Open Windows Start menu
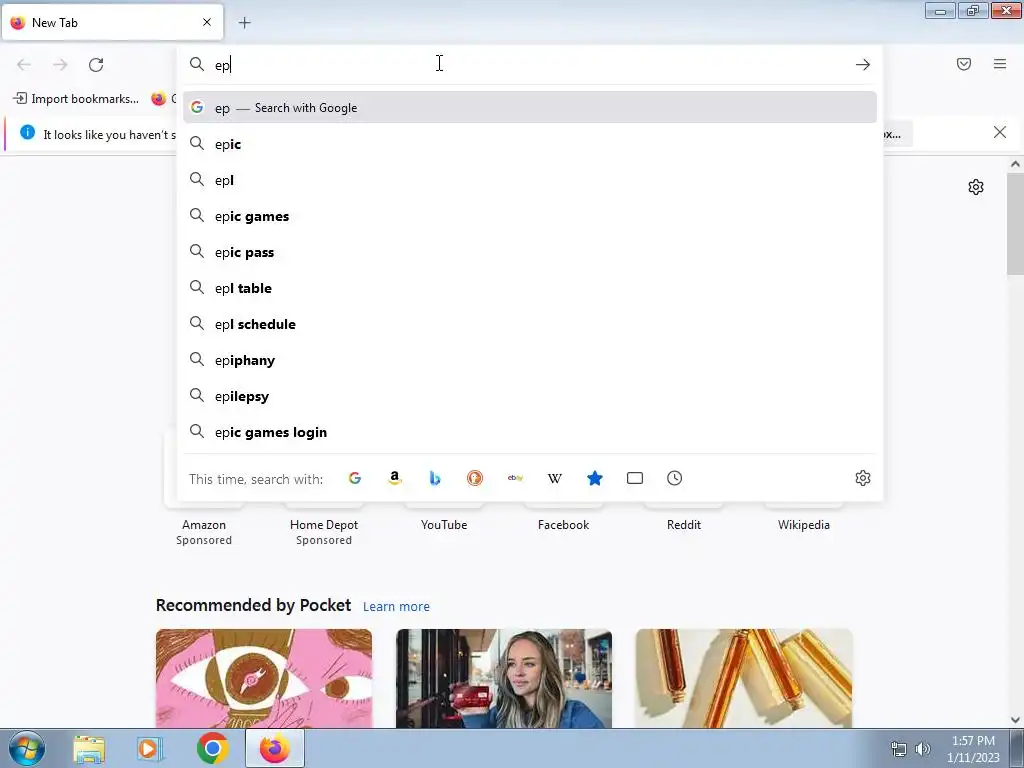1024x768 pixels. click(27, 748)
